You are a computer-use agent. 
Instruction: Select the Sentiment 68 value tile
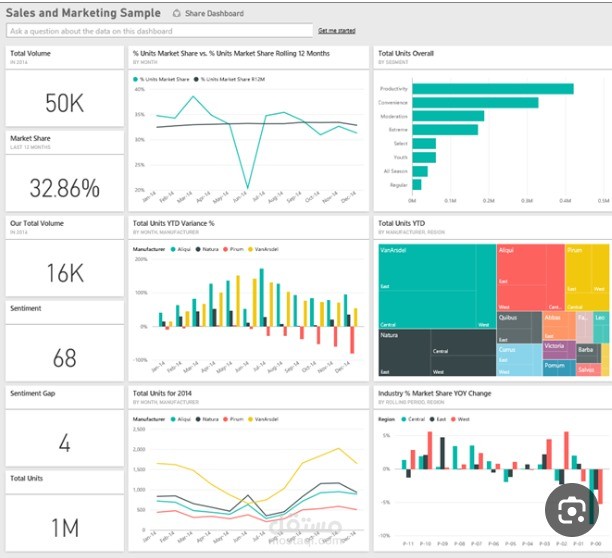click(64, 341)
